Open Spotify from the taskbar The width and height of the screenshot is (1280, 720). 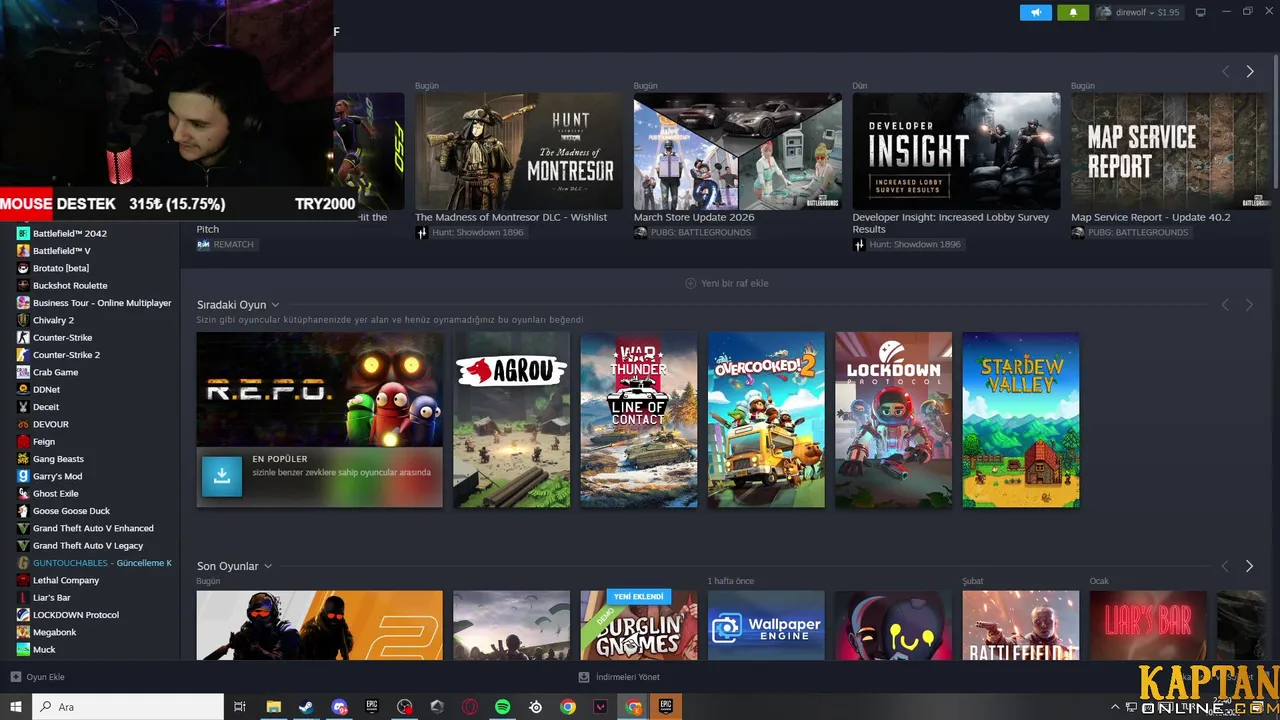[x=502, y=707]
